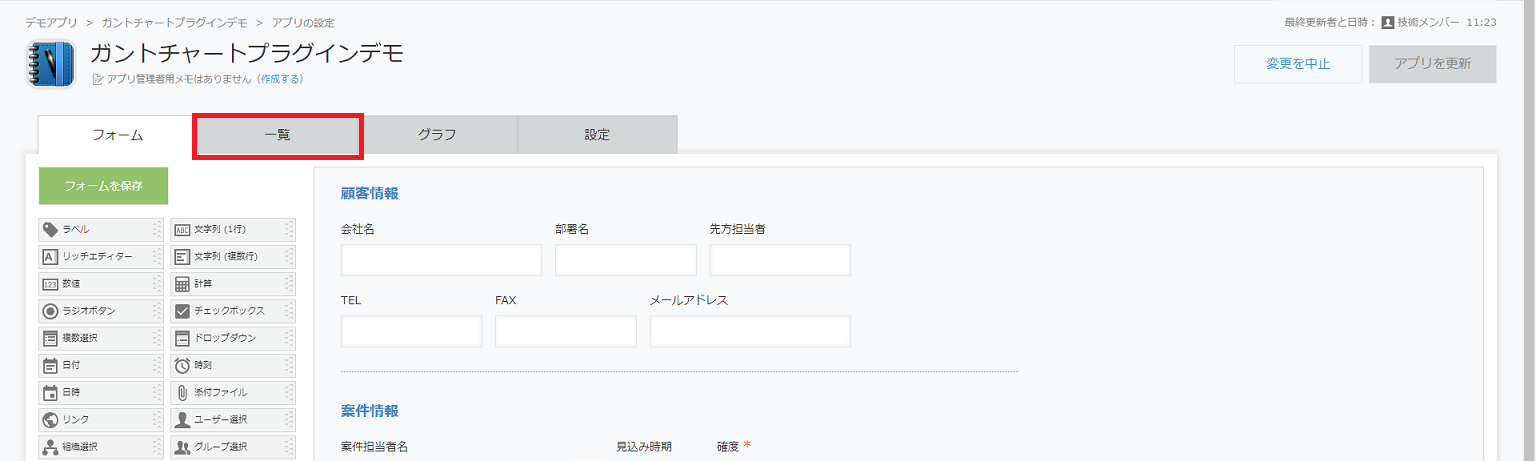Click the 作成する memo link

[x=280, y=79]
